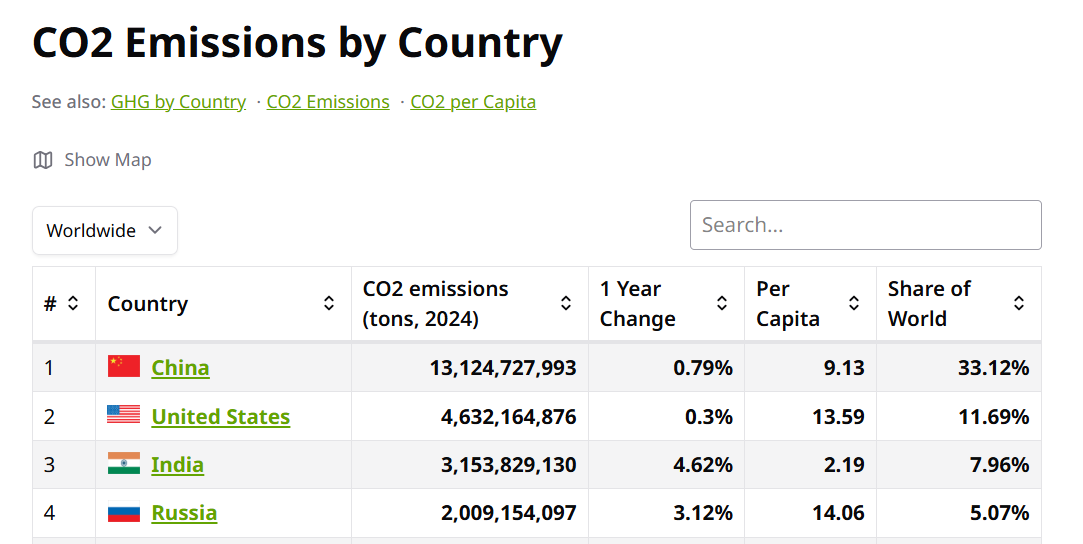This screenshot has width=1083, height=544.
Task: Click the Russia flag icon
Action: click(124, 512)
